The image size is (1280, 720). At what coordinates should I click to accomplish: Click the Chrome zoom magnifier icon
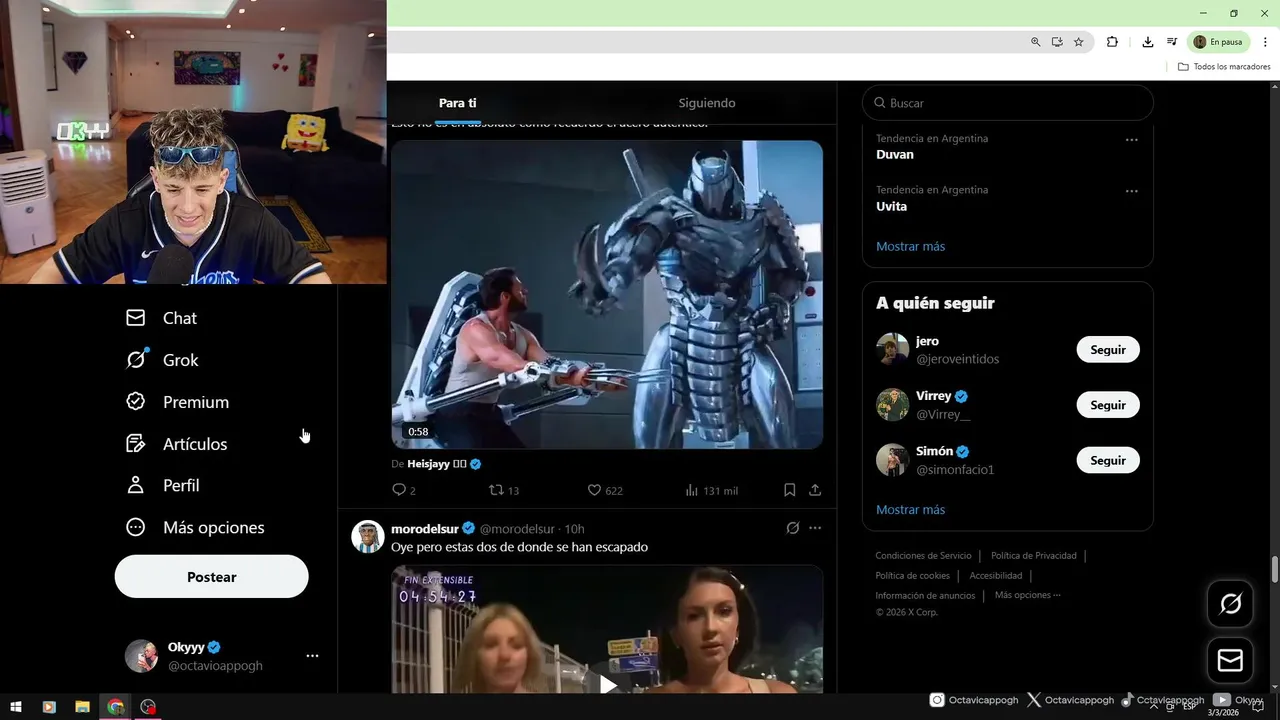(x=1035, y=42)
